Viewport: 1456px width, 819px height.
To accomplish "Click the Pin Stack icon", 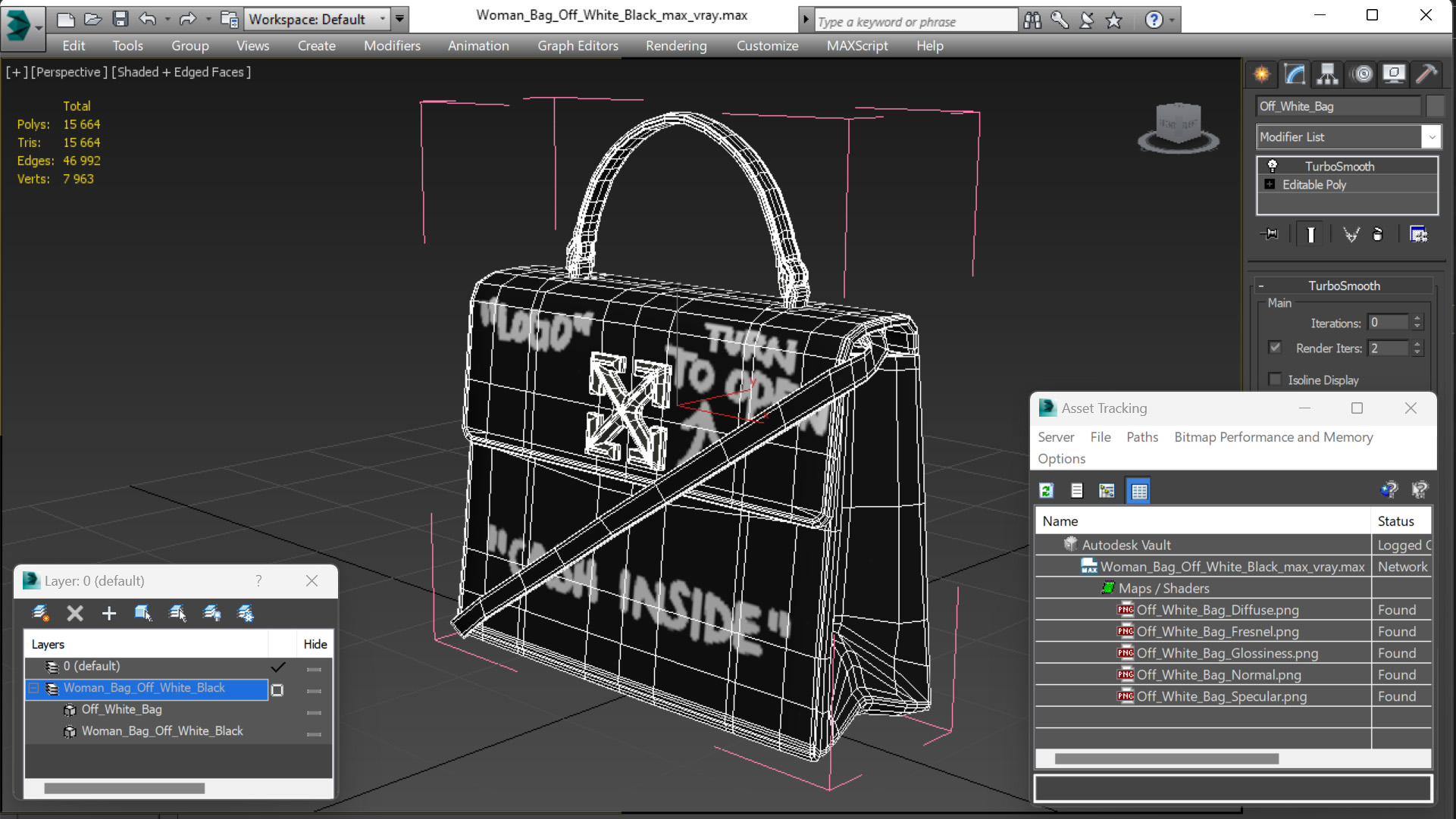I will click(1269, 234).
